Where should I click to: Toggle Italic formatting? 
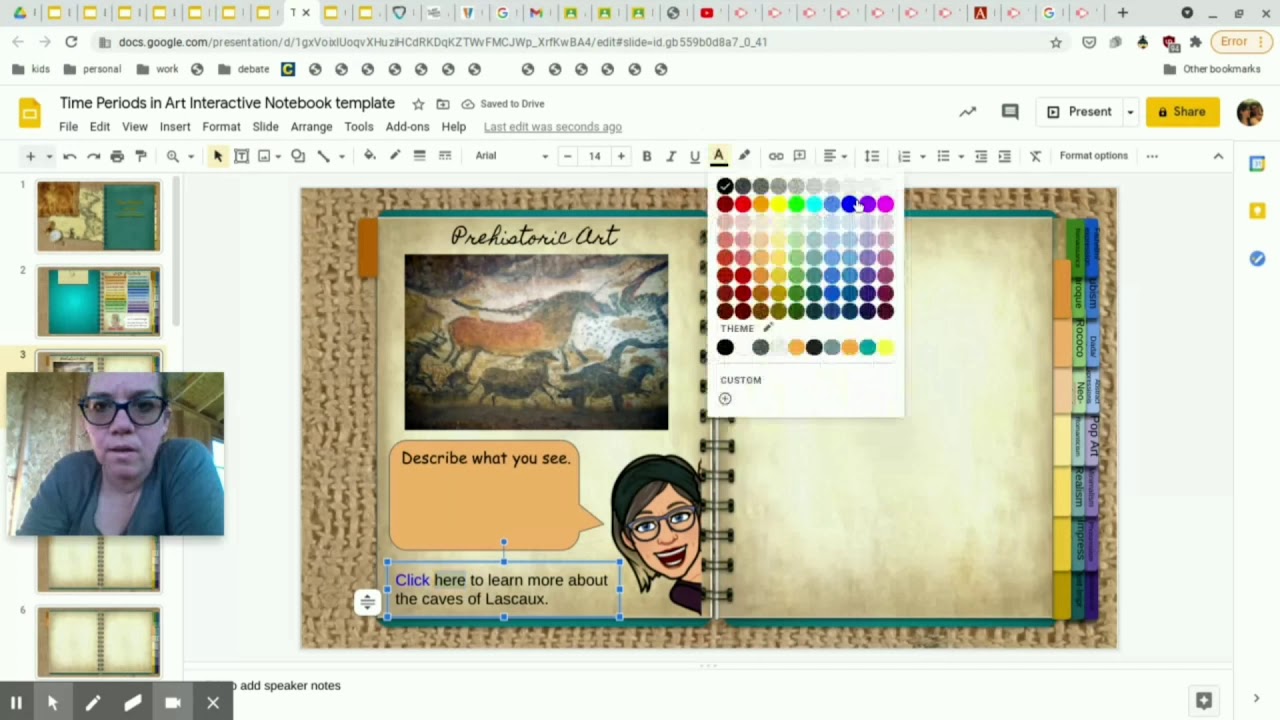[x=671, y=156]
